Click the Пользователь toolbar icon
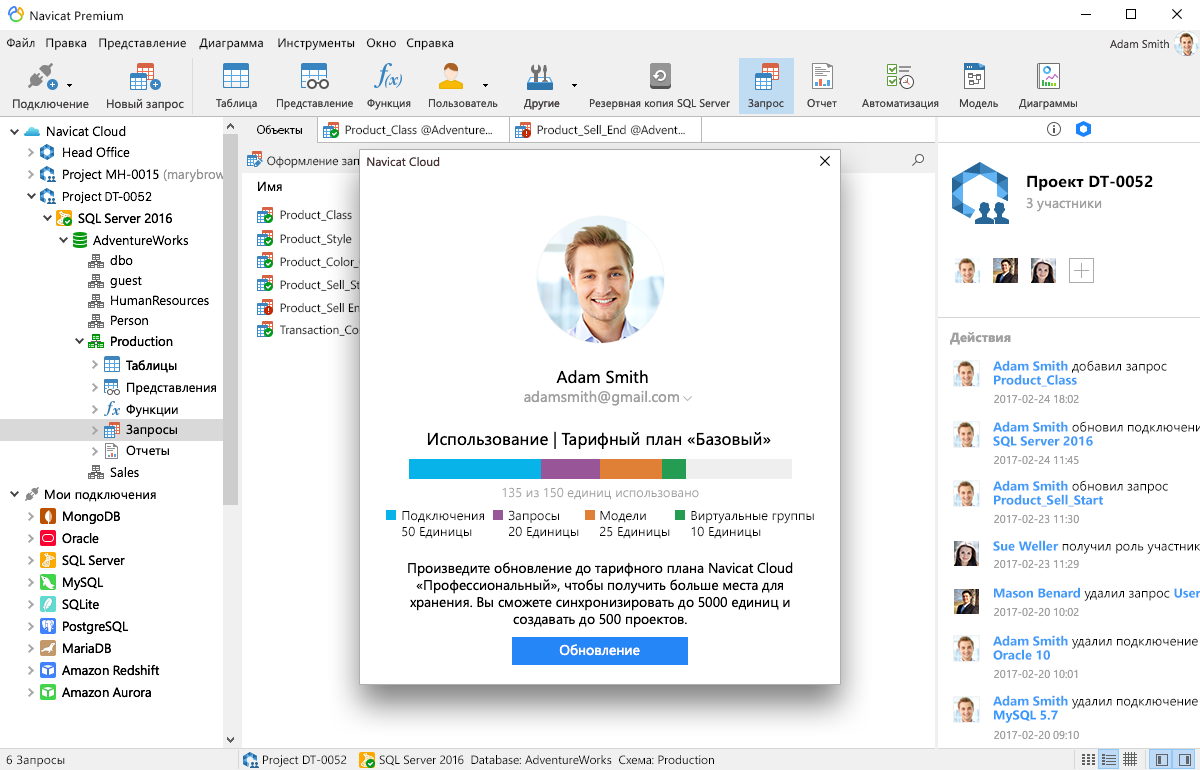This screenshot has height=770, width=1200. (x=452, y=77)
